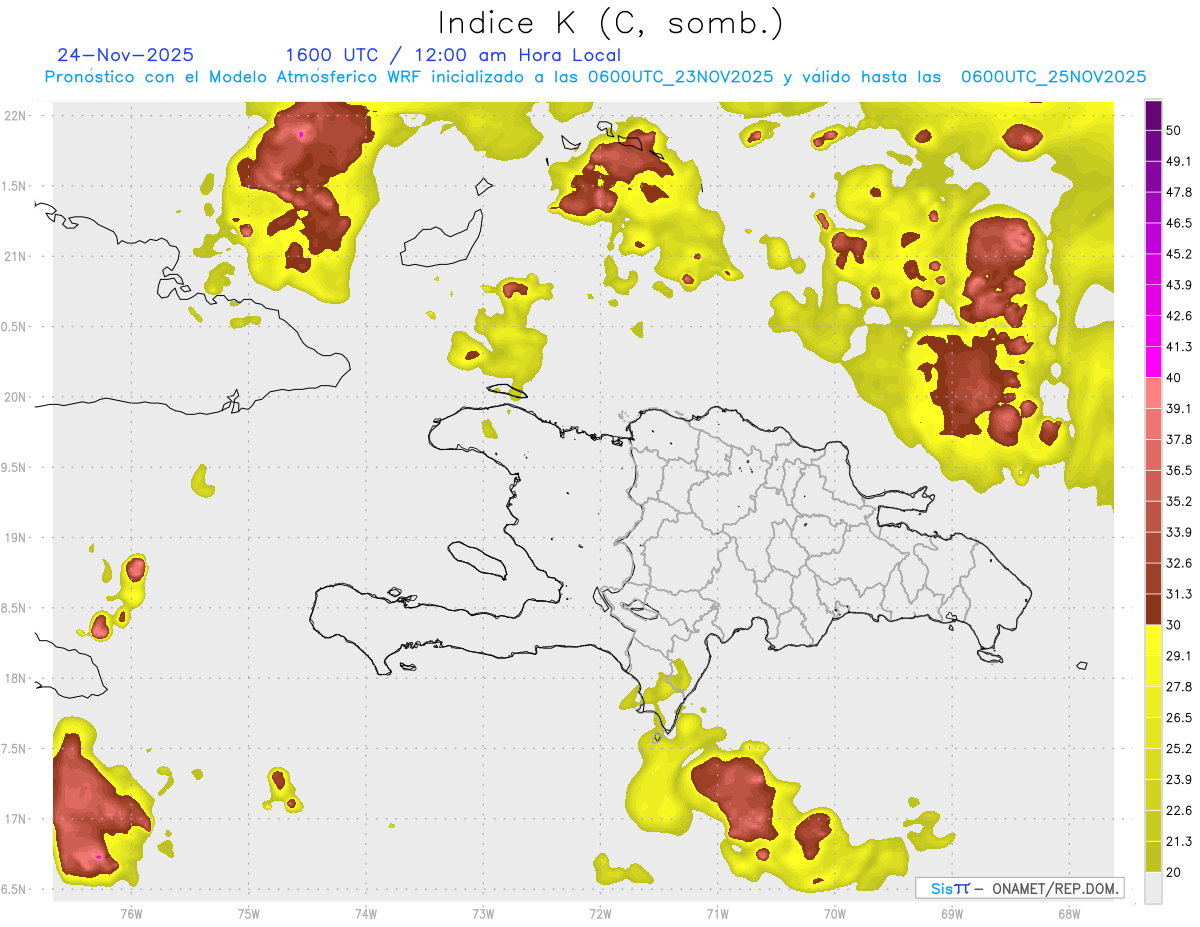This screenshot has width=1200, height=927.
Task: Click the '19N' latitude label
Action: click(15, 538)
